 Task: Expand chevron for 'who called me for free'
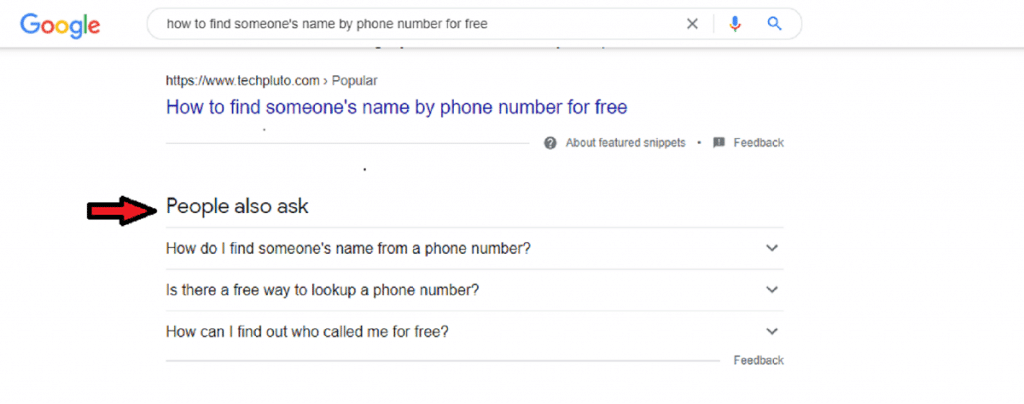pos(771,331)
